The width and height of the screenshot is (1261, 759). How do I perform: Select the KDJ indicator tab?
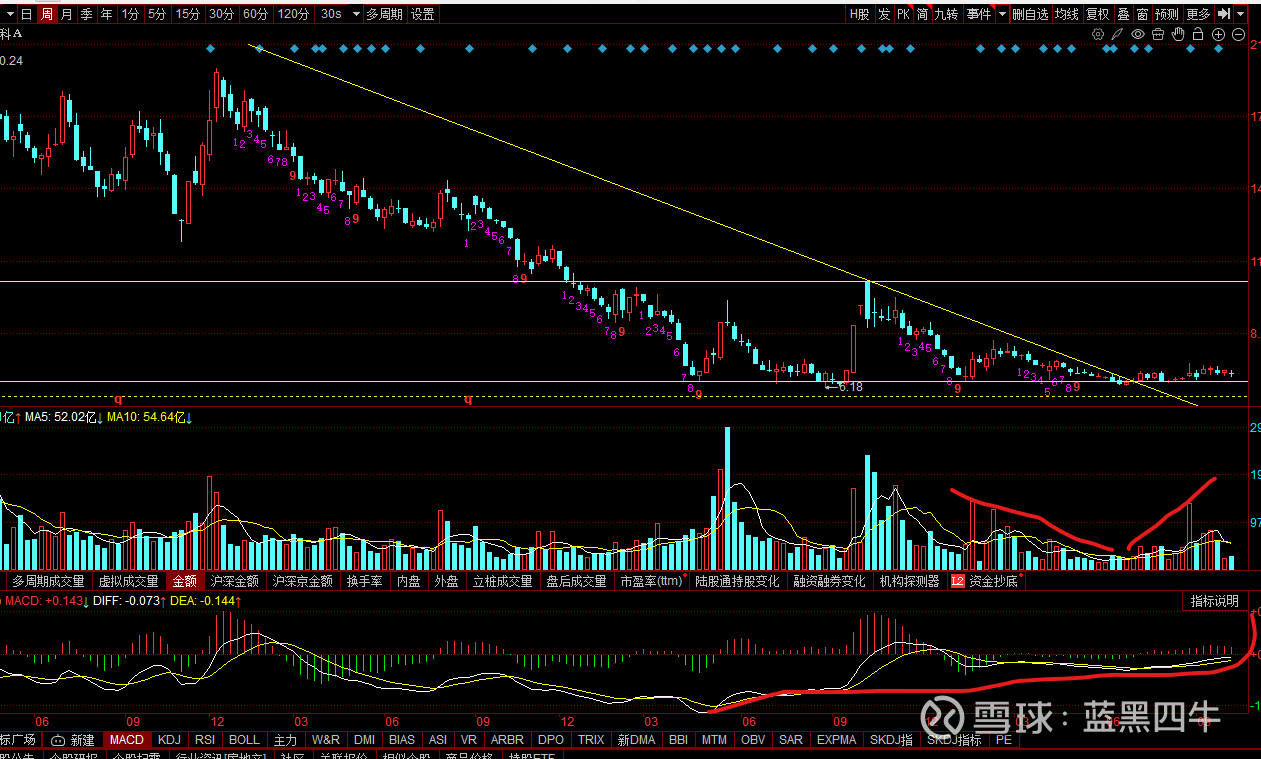pyautogui.click(x=170, y=740)
